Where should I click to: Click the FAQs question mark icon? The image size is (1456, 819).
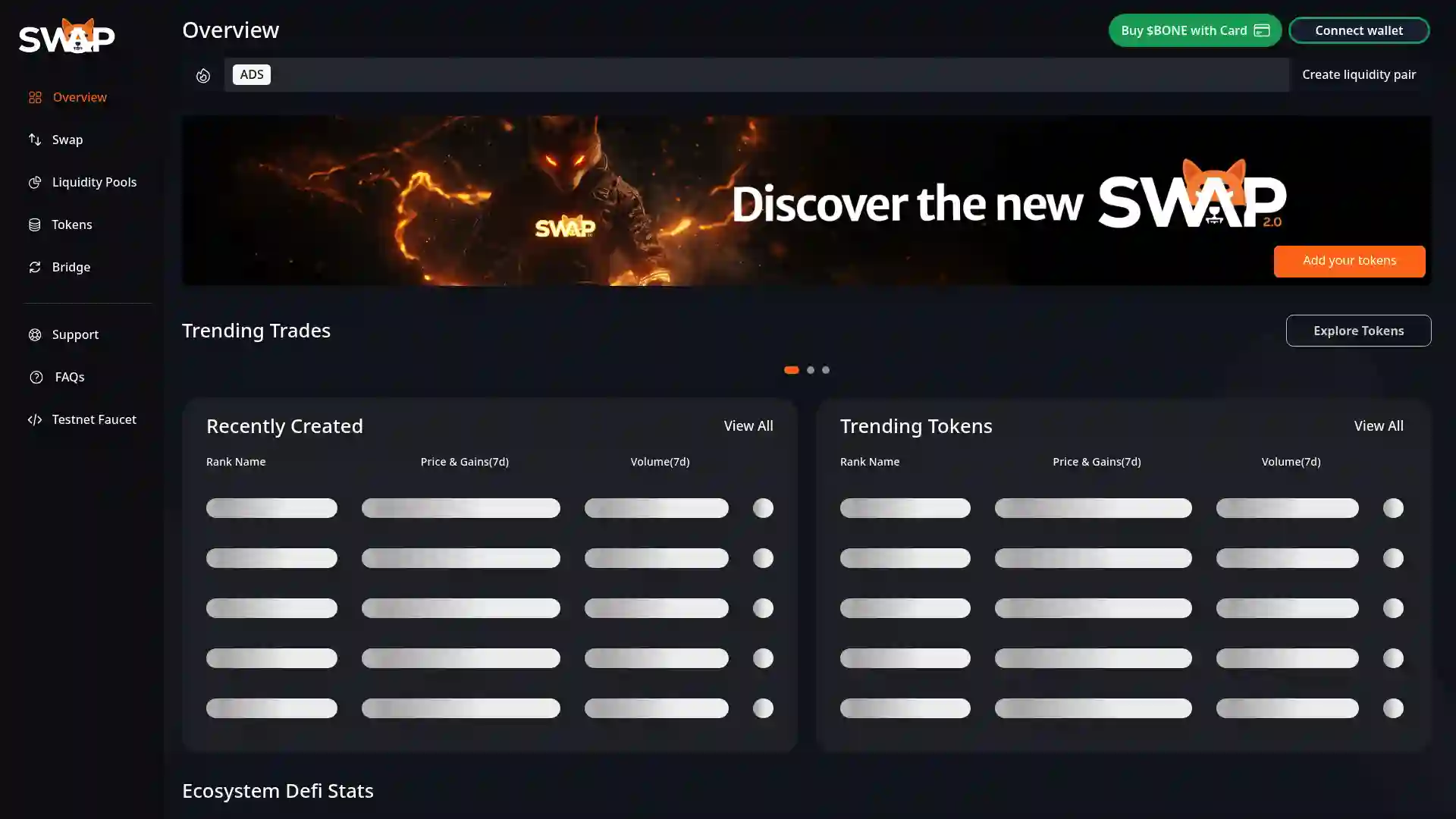(36, 378)
